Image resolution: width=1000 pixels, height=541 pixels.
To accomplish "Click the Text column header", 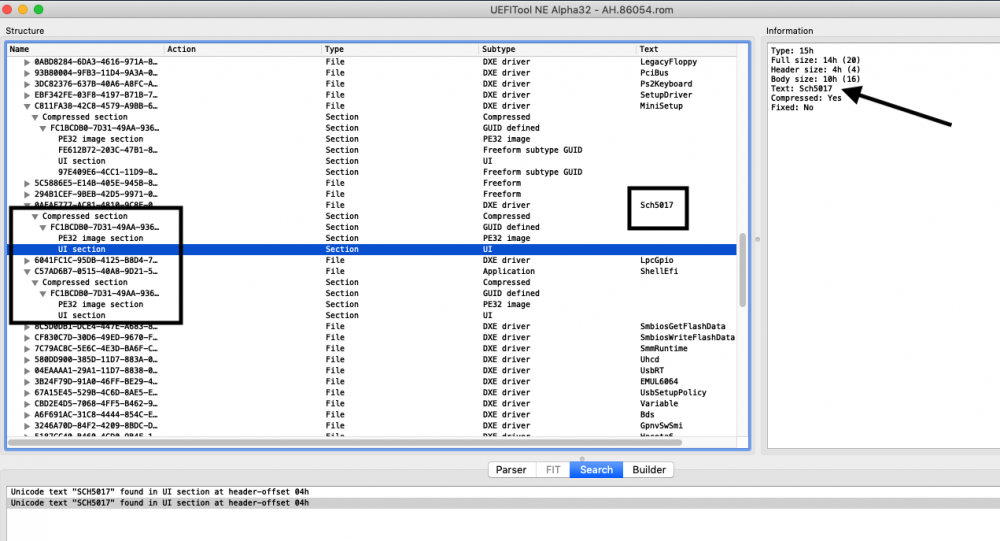I will click(686, 49).
